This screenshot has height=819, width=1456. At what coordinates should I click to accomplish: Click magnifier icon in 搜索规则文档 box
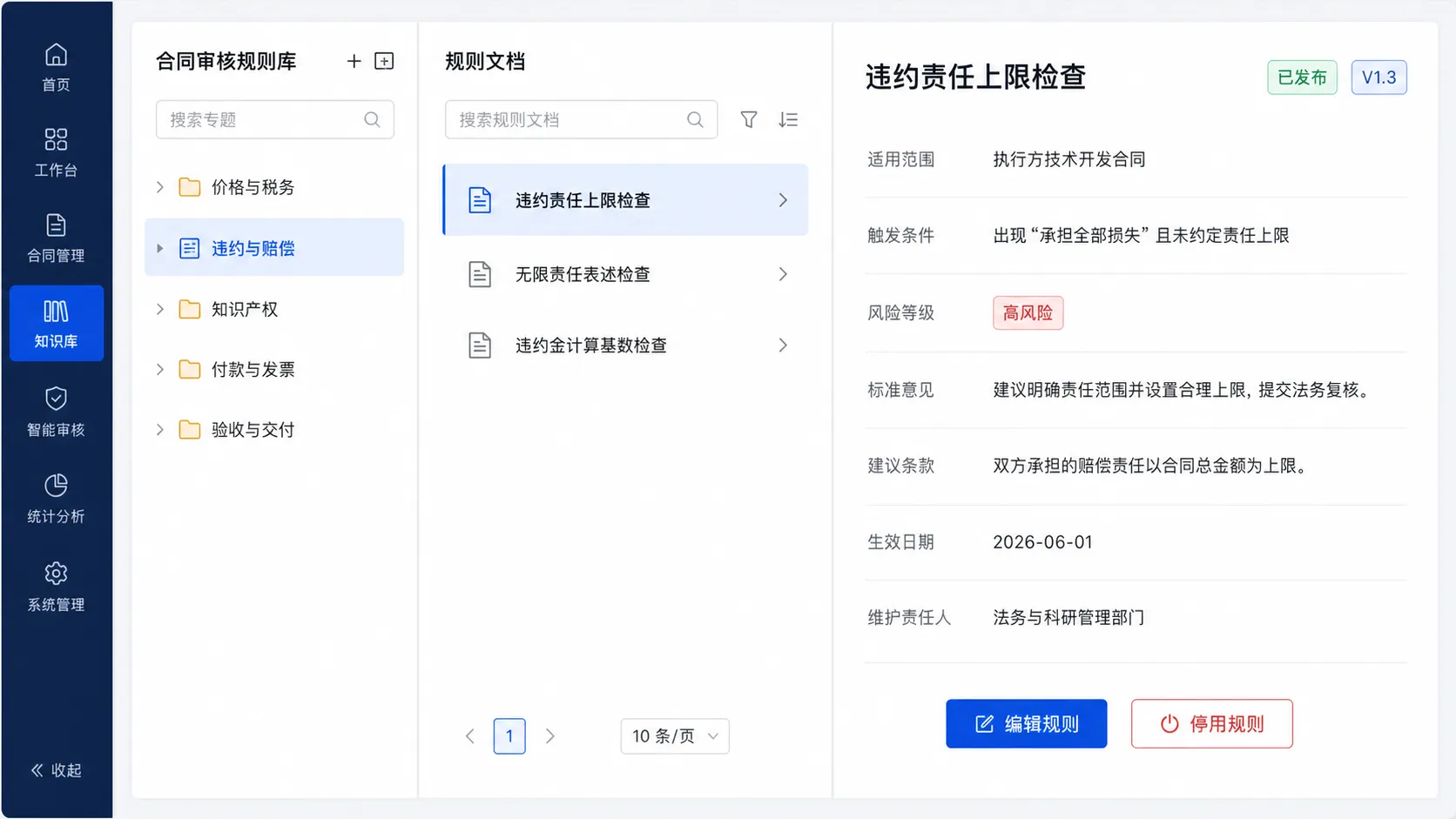695,119
